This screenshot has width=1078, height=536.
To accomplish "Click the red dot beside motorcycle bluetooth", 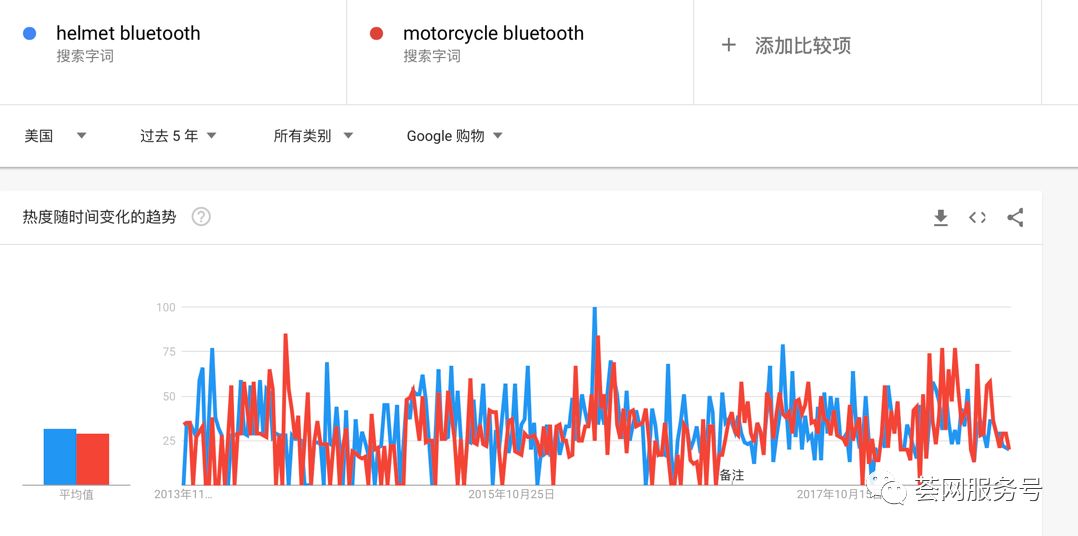I will (x=377, y=33).
